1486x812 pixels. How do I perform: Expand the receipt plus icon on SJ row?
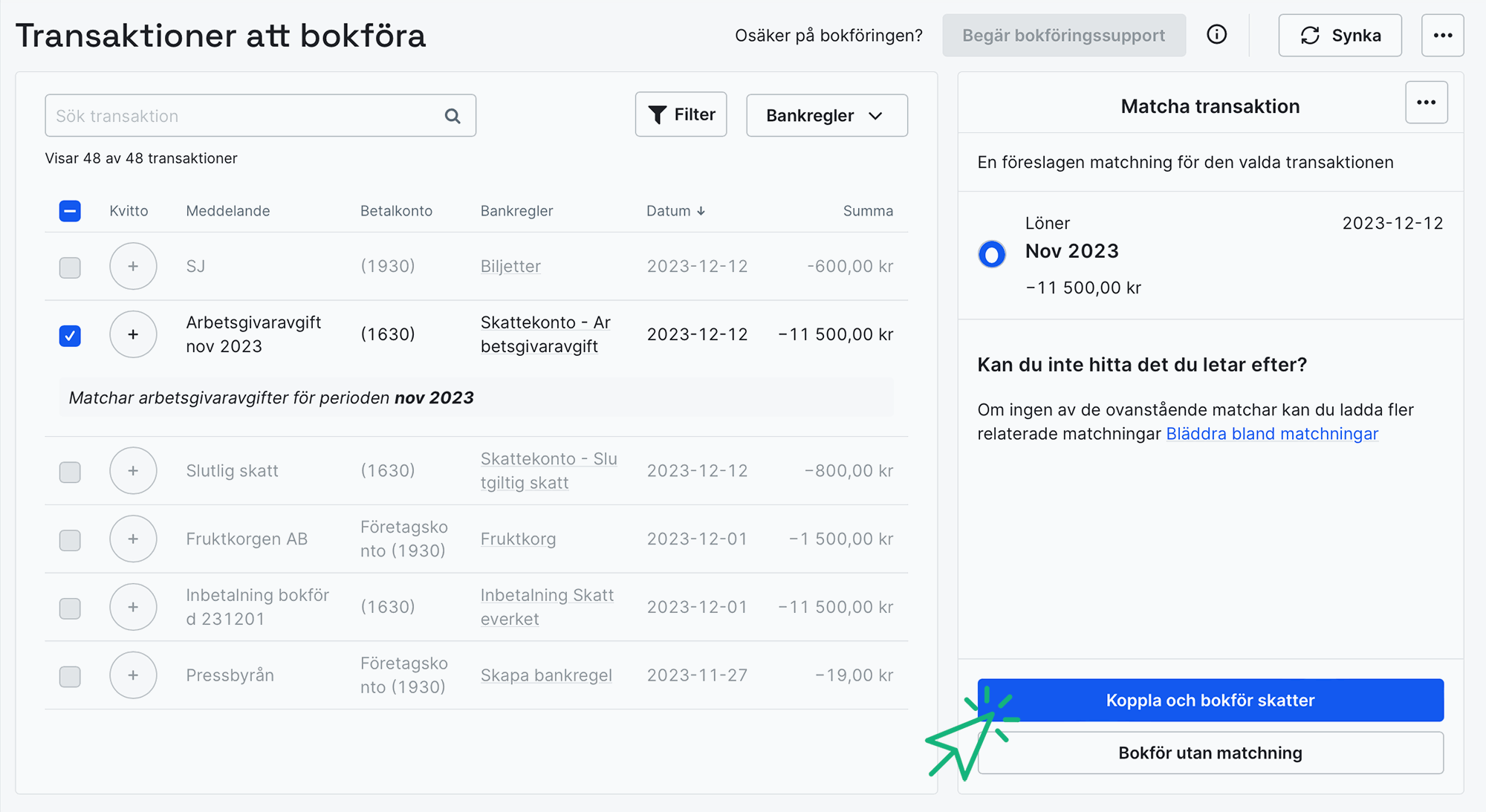[133, 266]
